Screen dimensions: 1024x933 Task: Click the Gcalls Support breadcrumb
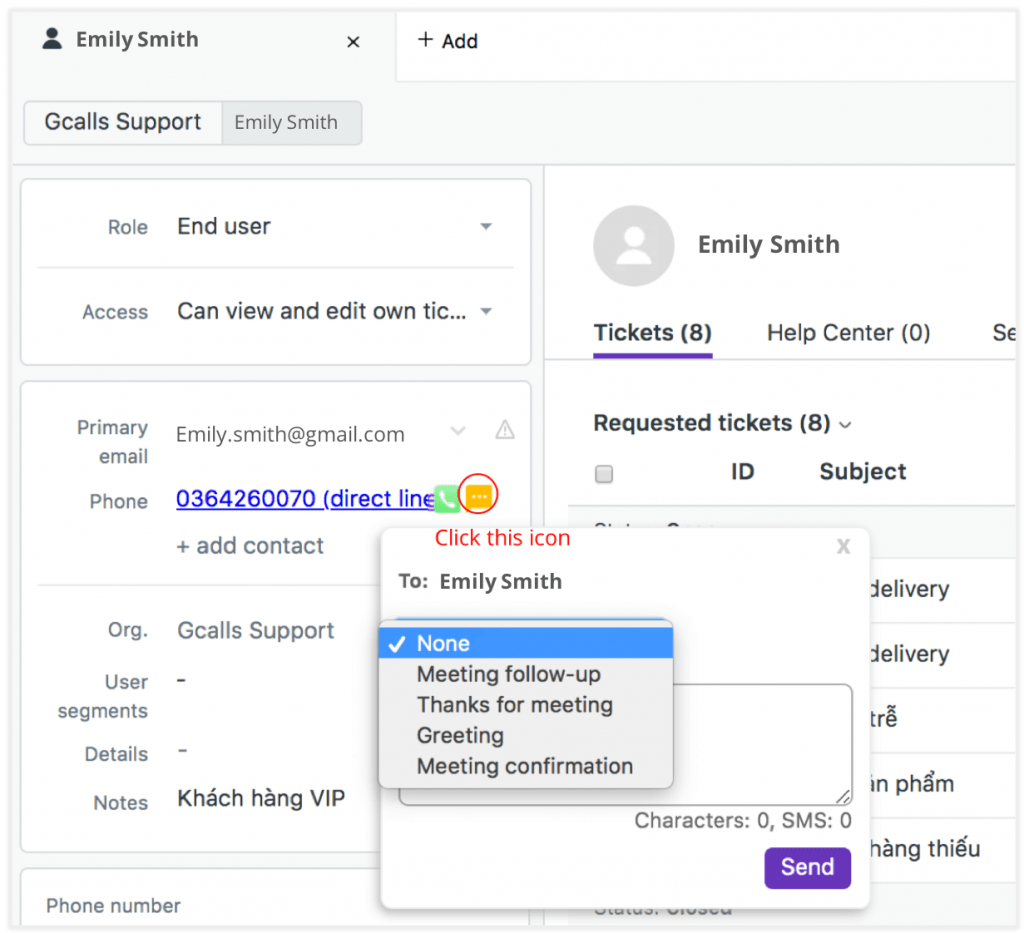pos(123,122)
